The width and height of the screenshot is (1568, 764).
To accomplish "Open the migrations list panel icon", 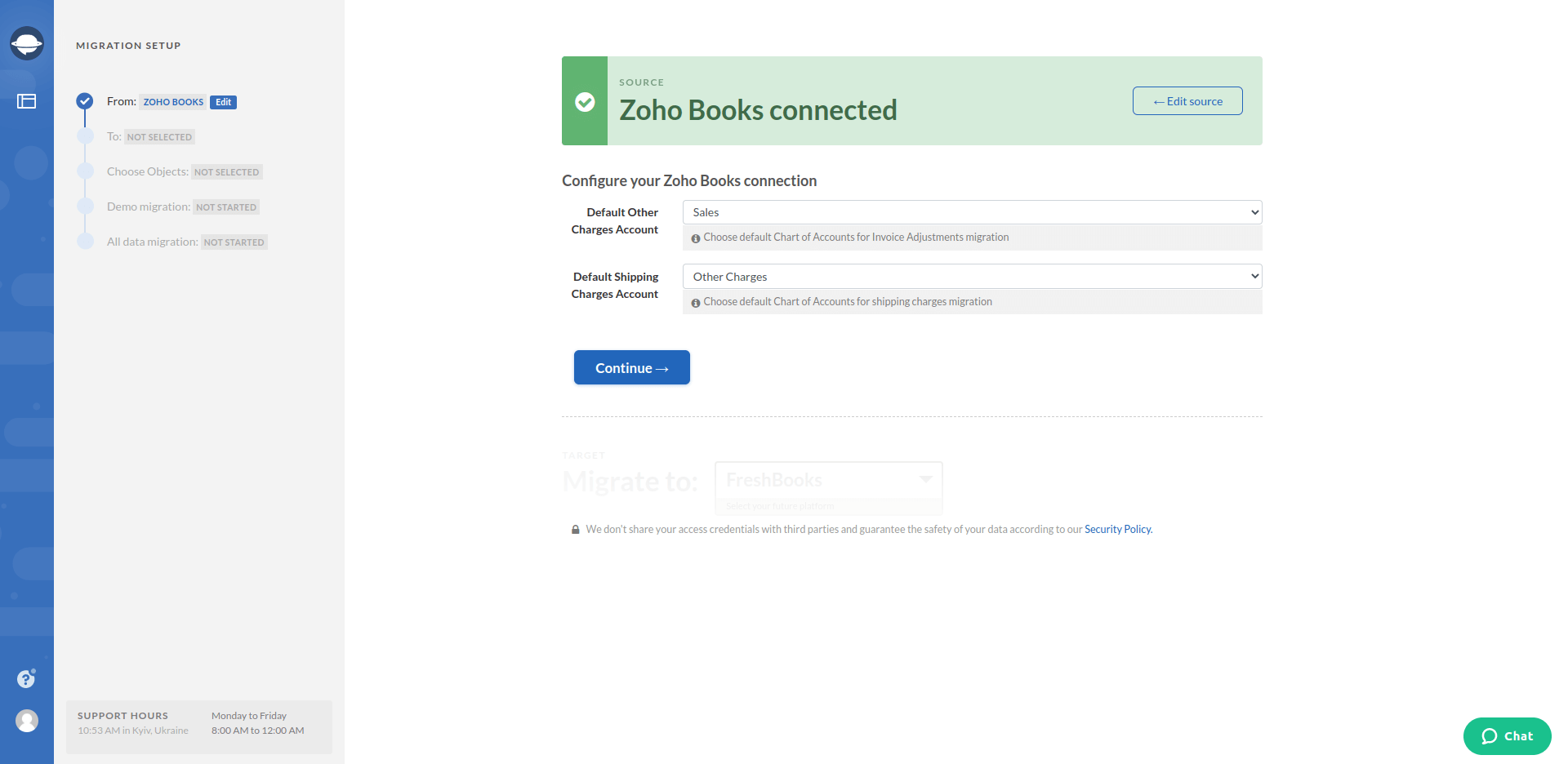I will click(27, 101).
